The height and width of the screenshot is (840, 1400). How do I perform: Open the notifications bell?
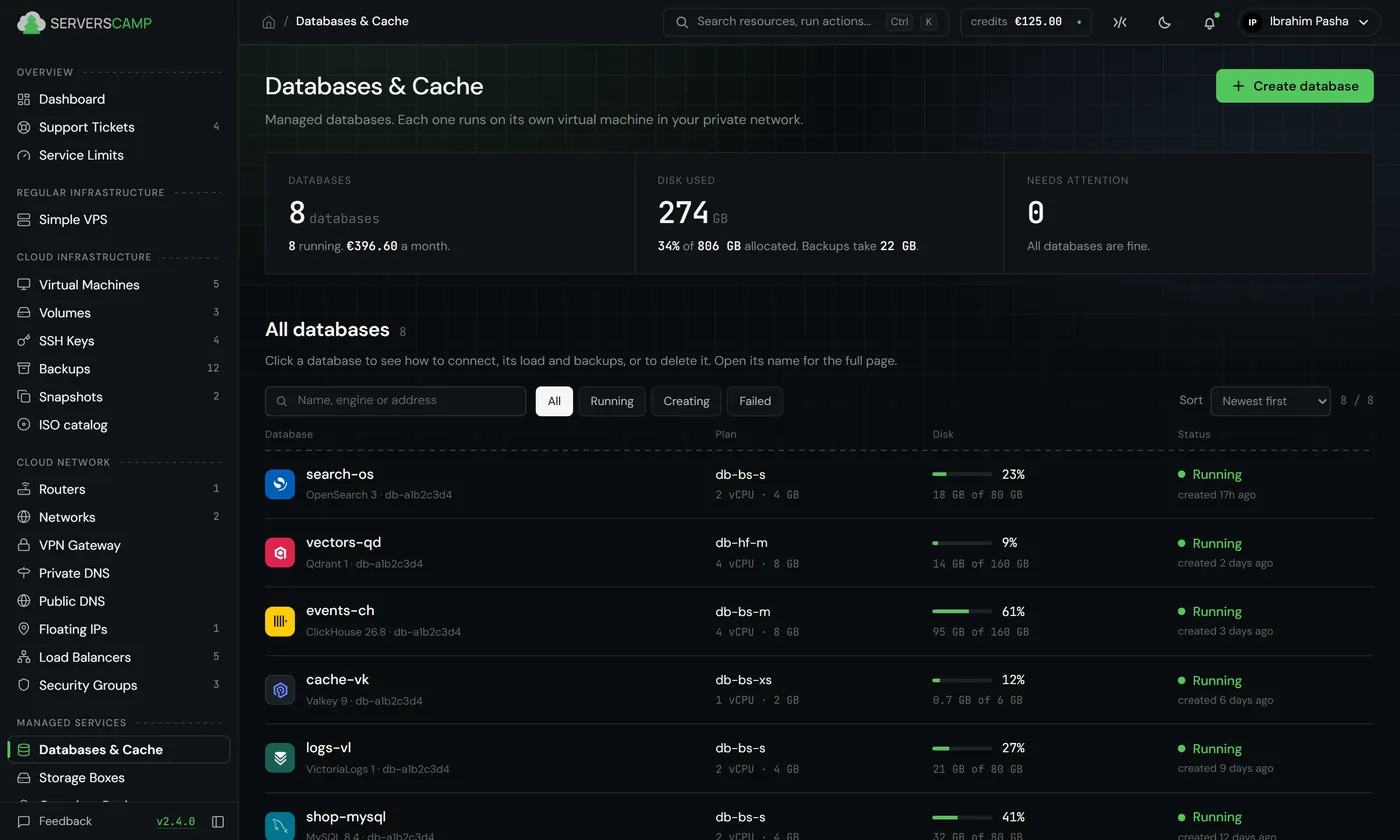pyautogui.click(x=1210, y=22)
